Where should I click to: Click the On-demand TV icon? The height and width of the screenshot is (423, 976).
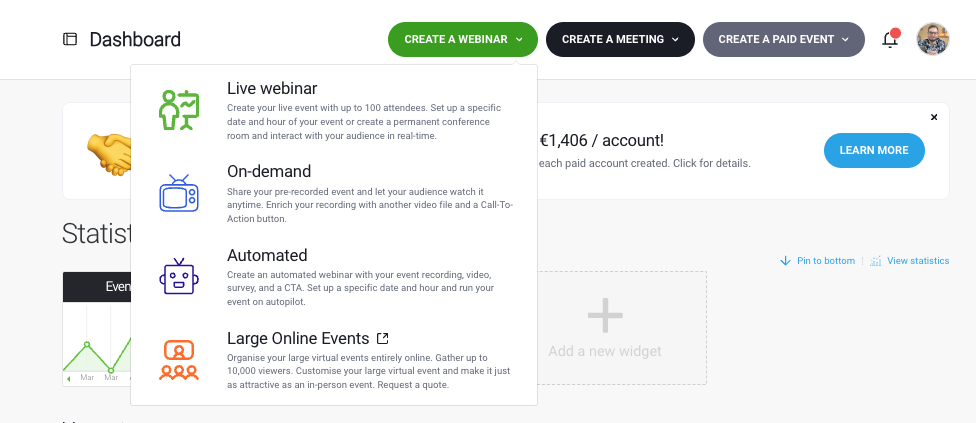tap(179, 193)
